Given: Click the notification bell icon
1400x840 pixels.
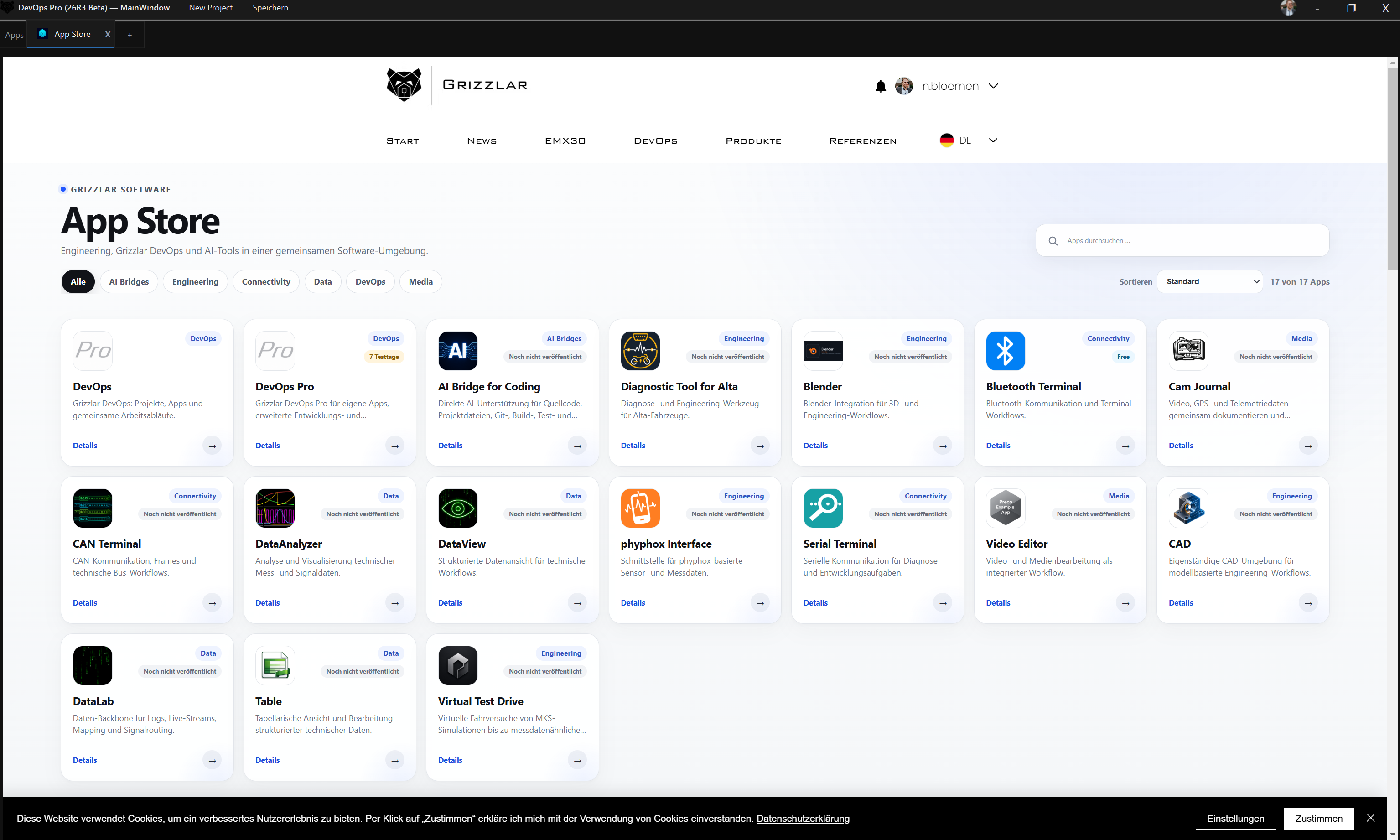Looking at the screenshot, I should pos(881,86).
